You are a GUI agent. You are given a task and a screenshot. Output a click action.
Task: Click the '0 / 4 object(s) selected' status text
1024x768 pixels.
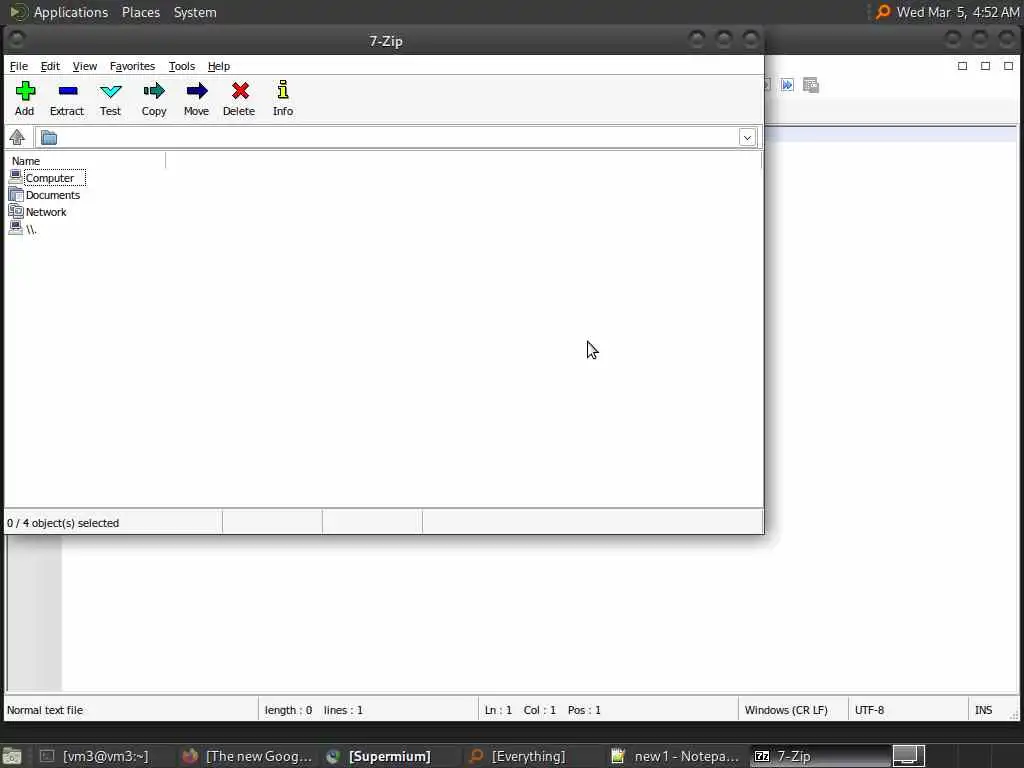point(63,523)
